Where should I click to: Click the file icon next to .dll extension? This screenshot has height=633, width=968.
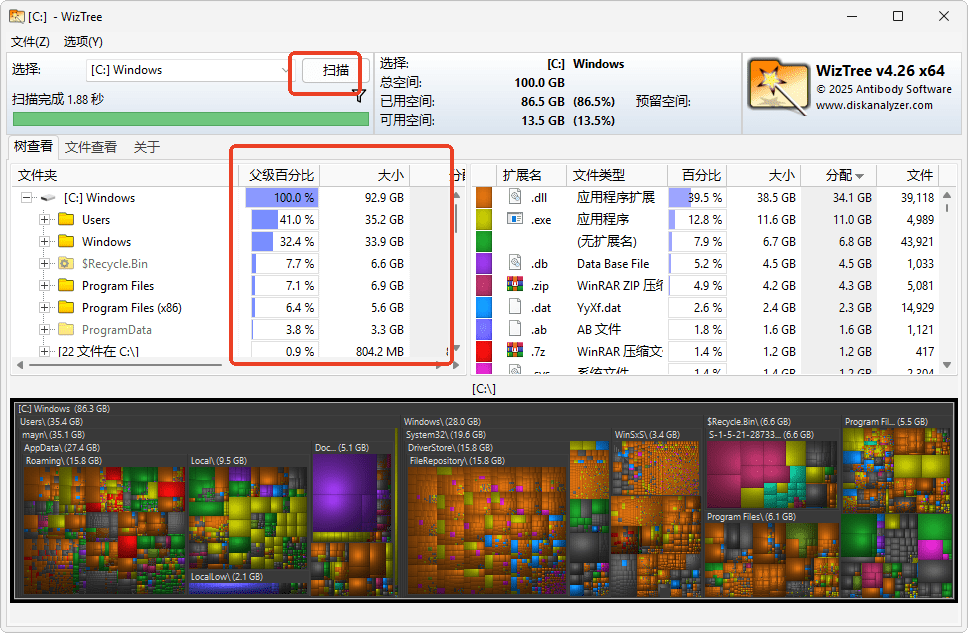515,197
